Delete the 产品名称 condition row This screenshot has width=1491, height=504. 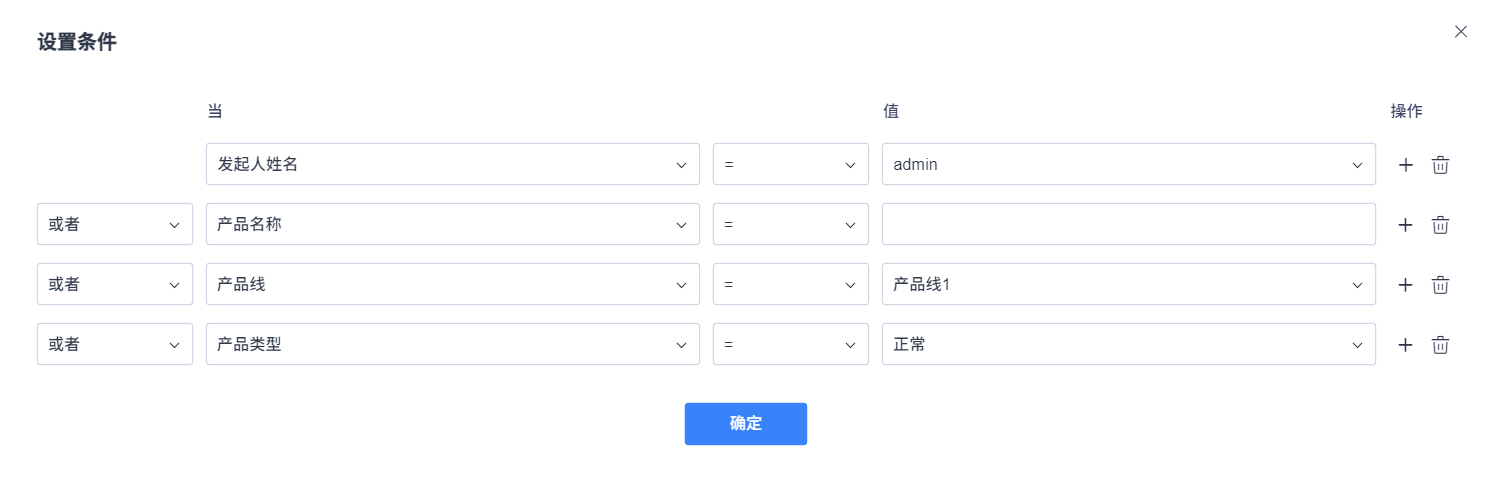(x=1440, y=225)
